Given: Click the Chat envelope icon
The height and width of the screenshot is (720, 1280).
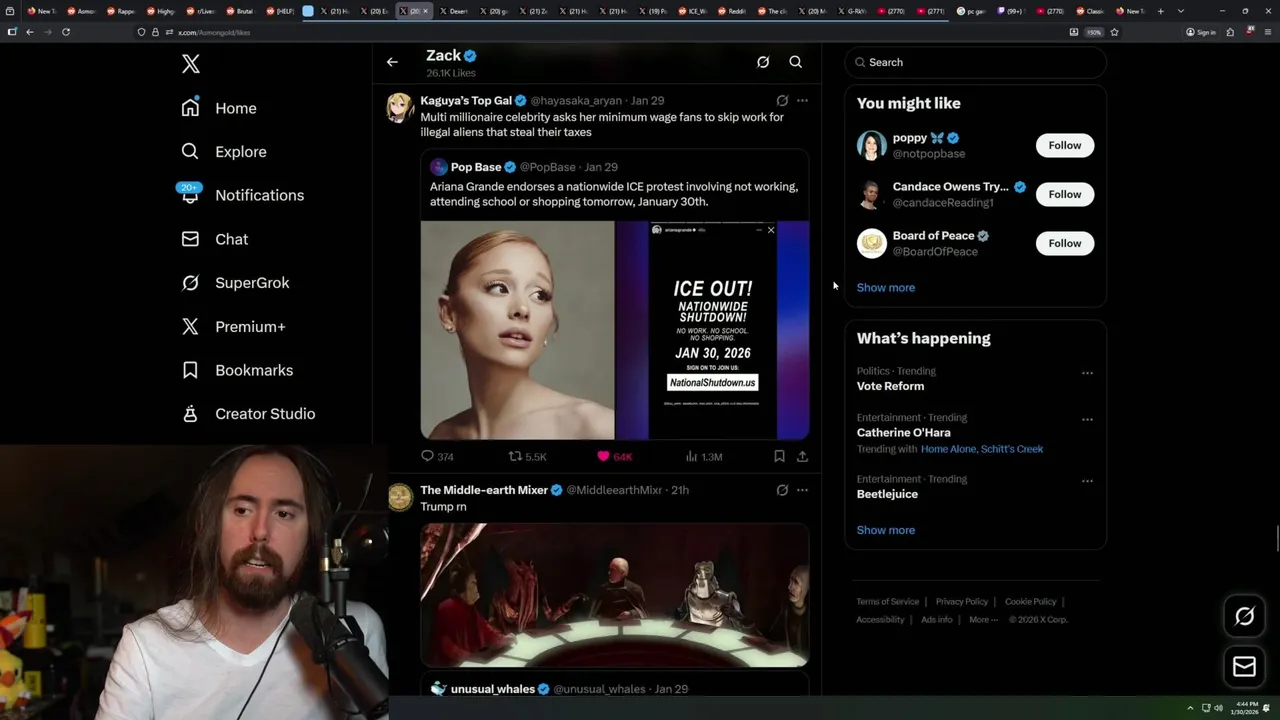Looking at the screenshot, I should [x=190, y=239].
